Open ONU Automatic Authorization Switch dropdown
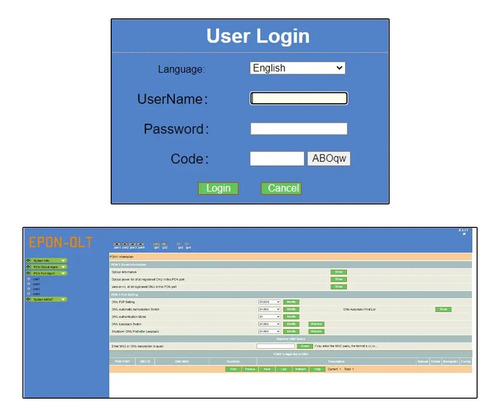This screenshot has width=500, height=417. click(269, 309)
